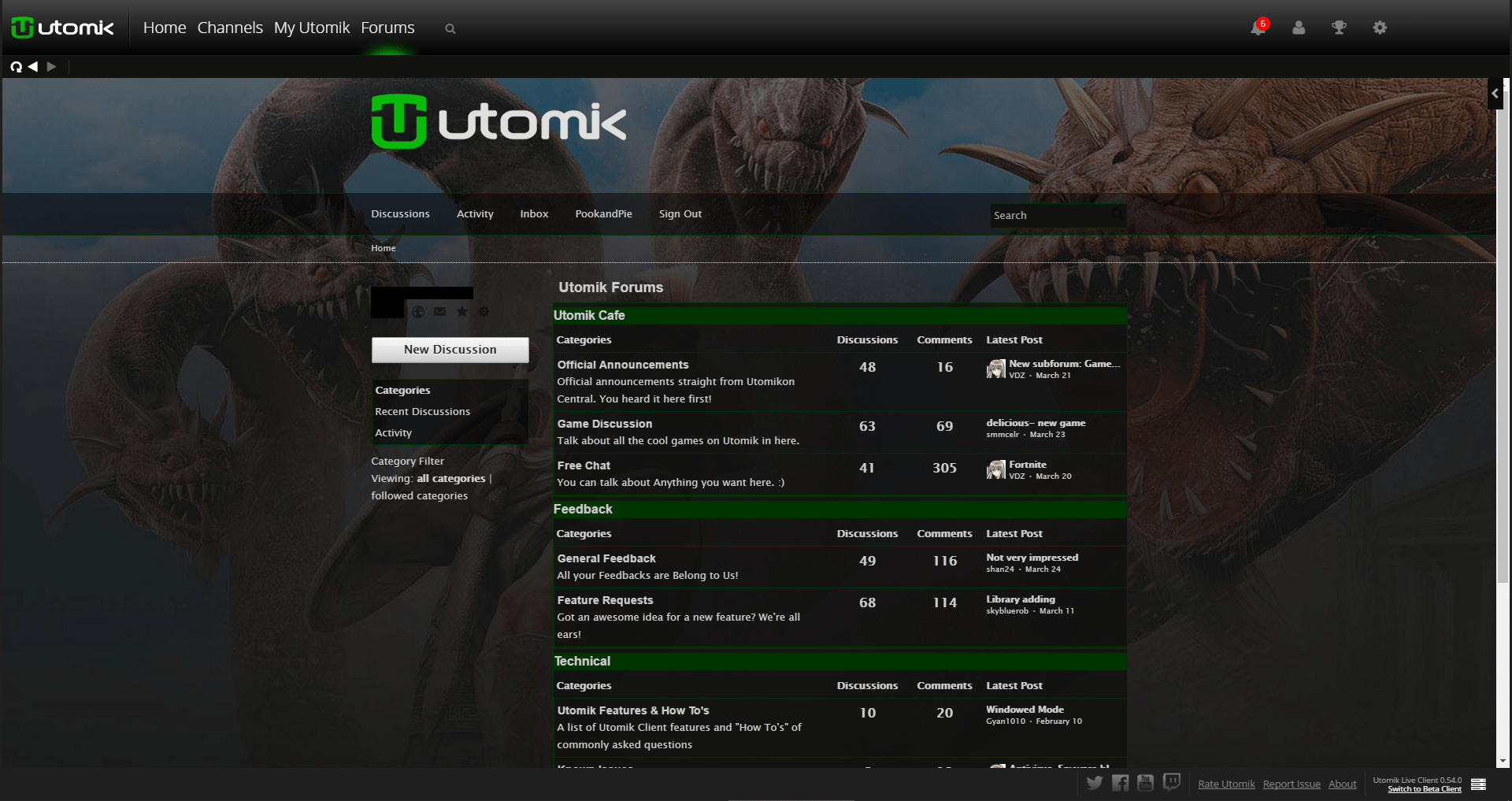
Task: Go back with the left arrow
Action: tap(33, 67)
